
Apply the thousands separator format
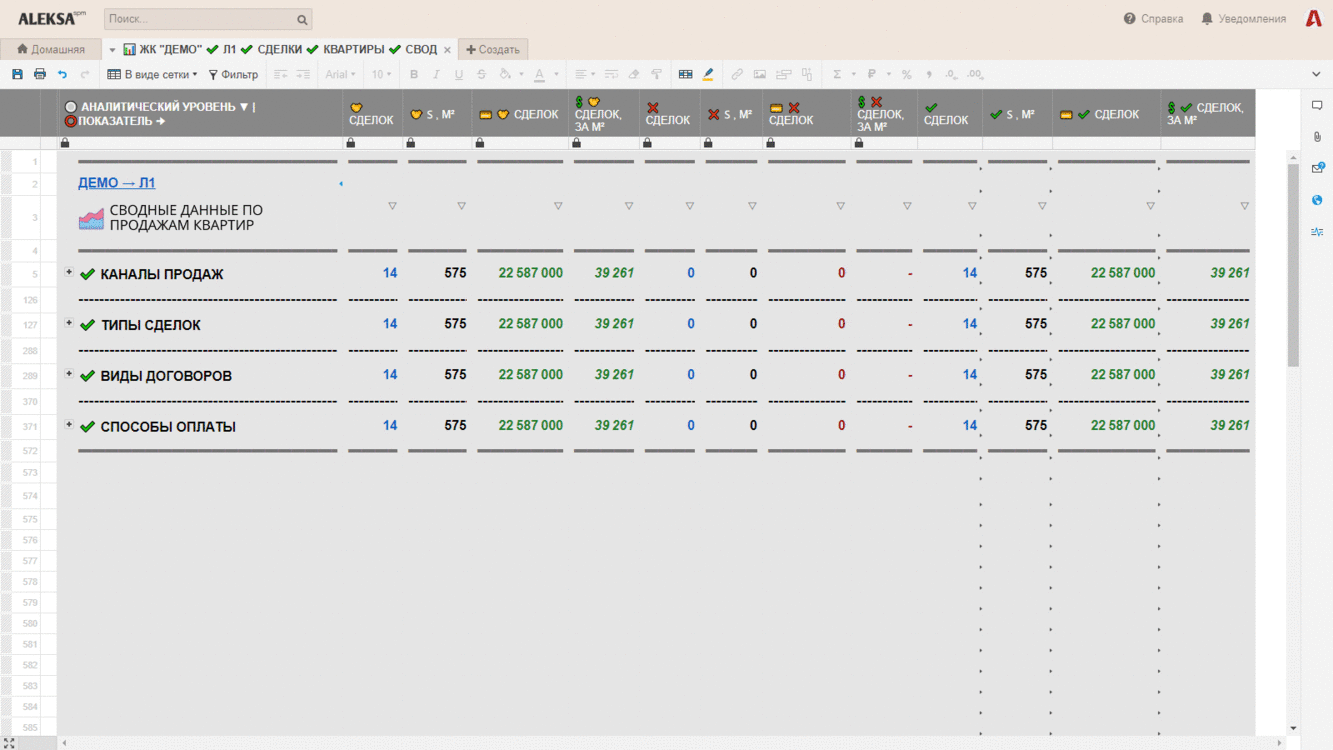pyautogui.click(x=929, y=74)
